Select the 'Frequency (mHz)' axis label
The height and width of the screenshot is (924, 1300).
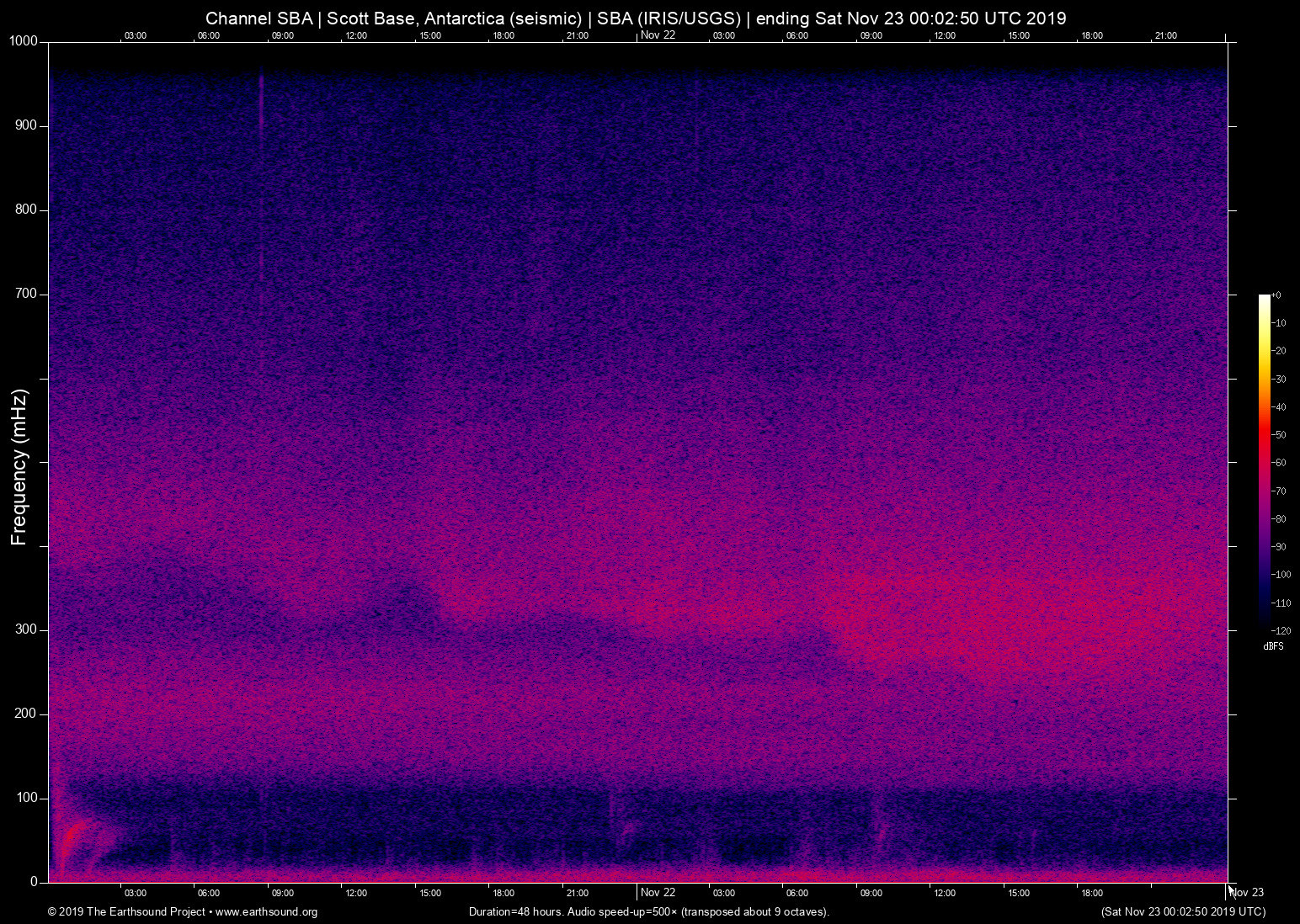19,467
